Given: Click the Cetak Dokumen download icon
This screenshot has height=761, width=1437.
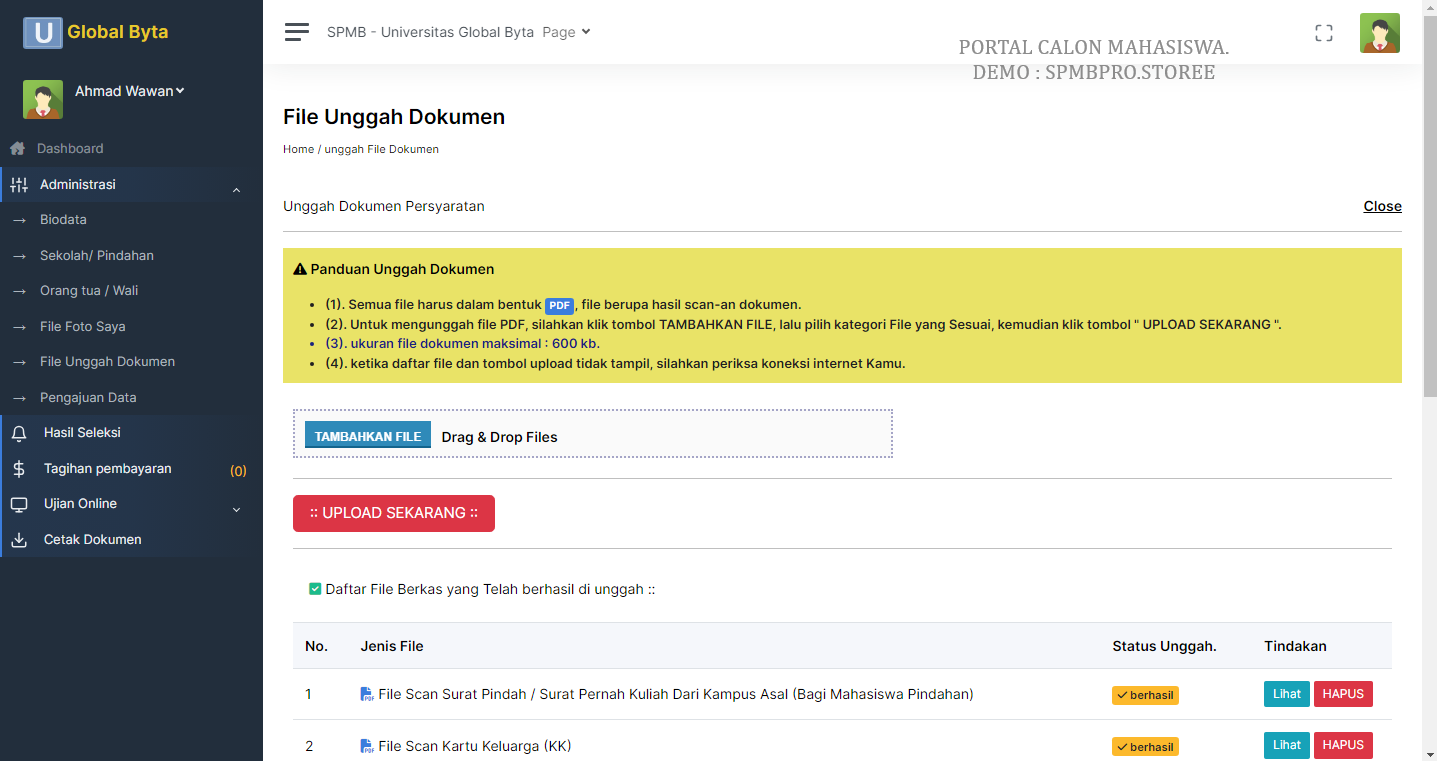Looking at the screenshot, I should pyautogui.click(x=19, y=540).
